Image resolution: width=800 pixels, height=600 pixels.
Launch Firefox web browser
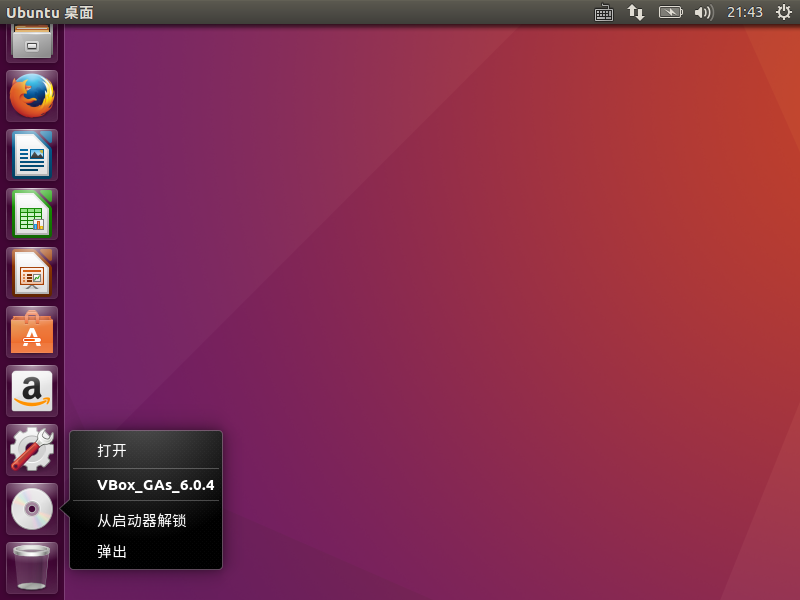coord(32,96)
